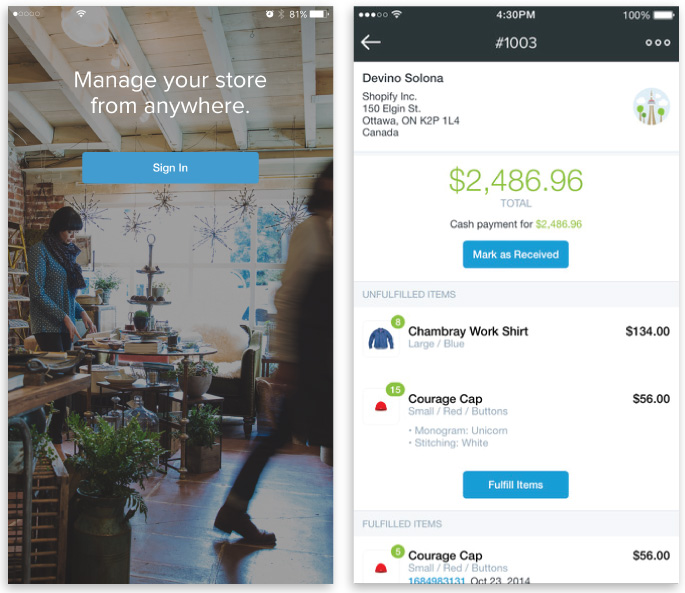The height and width of the screenshot is (593, 685).
Task: Tap the fulfilled Courage Cap thumbnail
Action: point(381,567)
